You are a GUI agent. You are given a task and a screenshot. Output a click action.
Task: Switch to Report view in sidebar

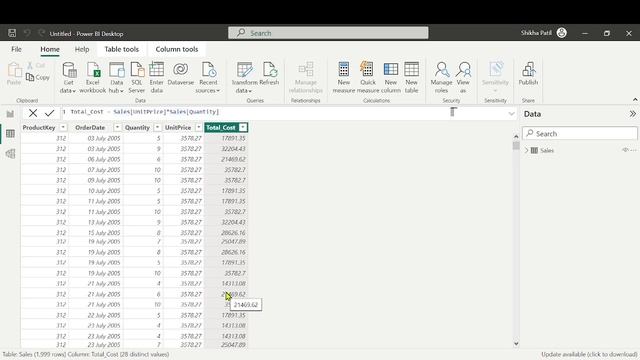[x=10, y=114]
